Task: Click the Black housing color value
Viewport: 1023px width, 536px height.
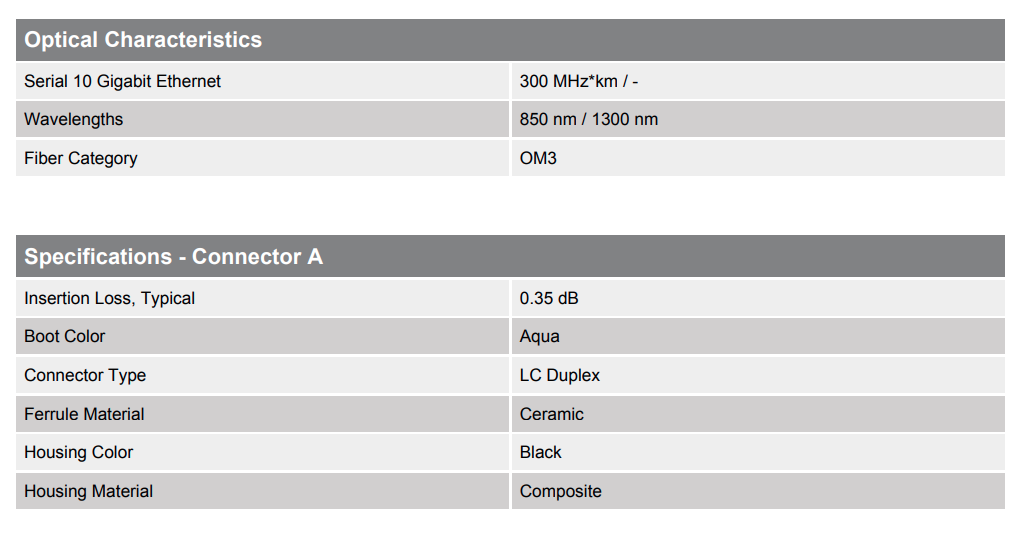Action: [x=540, y=453]
